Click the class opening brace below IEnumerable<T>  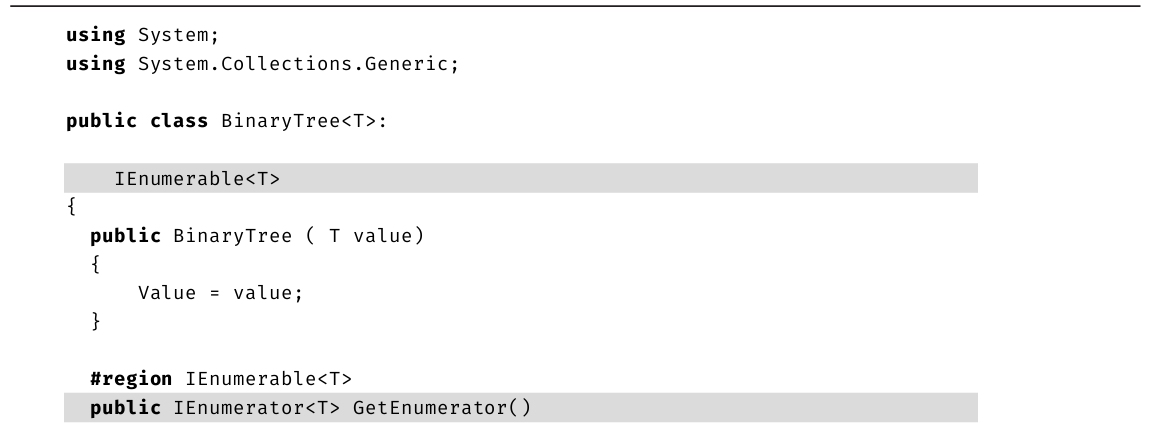70,207
